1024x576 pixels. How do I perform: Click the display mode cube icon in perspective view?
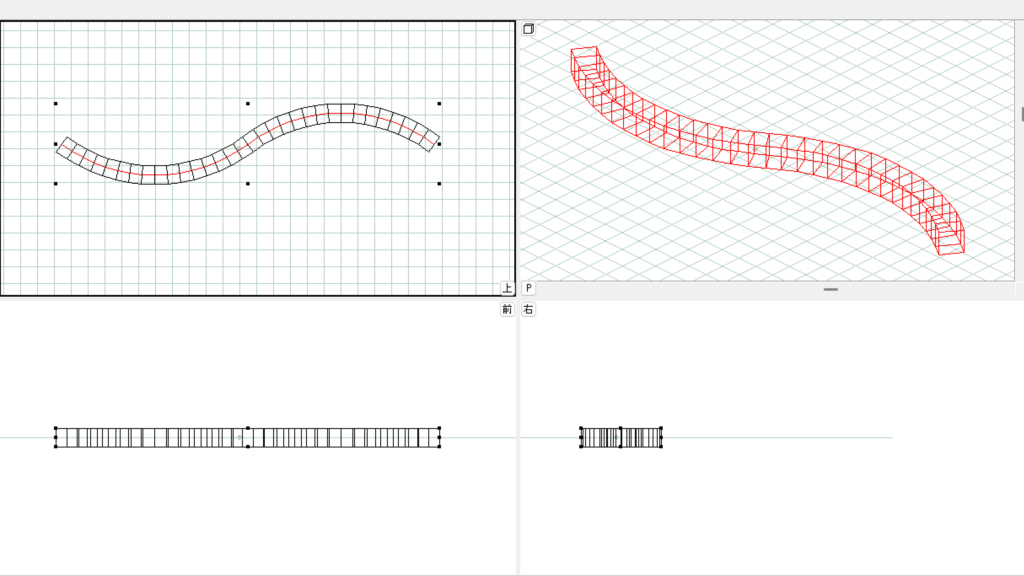pos(528,29)
